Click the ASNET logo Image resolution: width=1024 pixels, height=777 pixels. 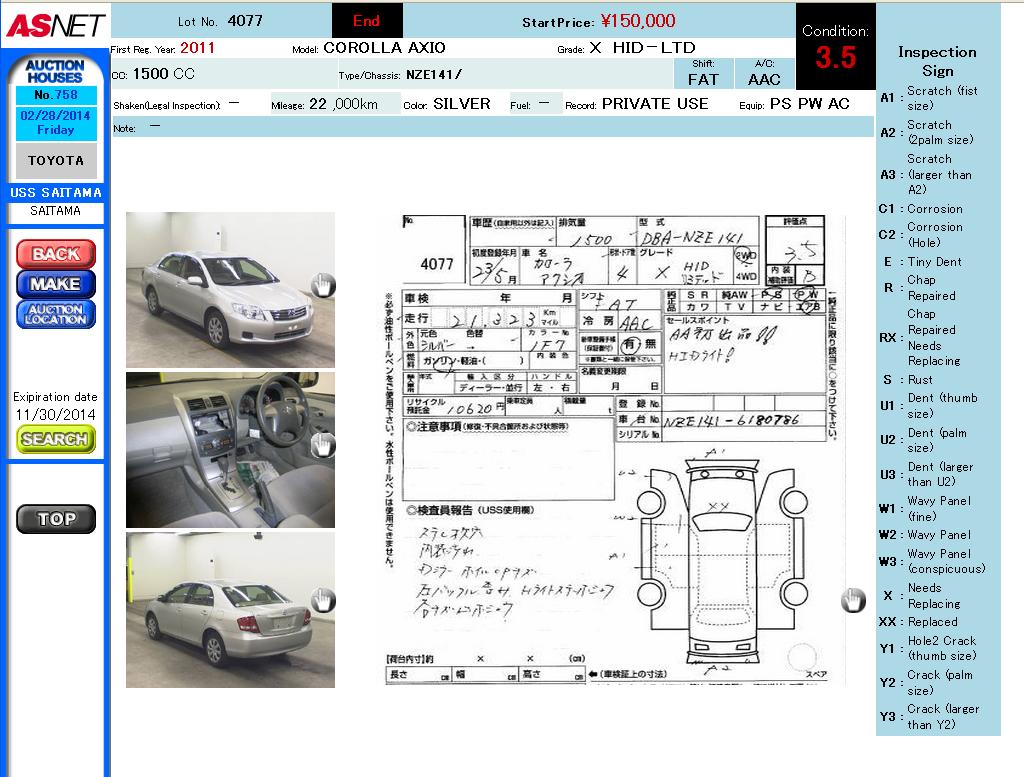(x=55, y=26)
